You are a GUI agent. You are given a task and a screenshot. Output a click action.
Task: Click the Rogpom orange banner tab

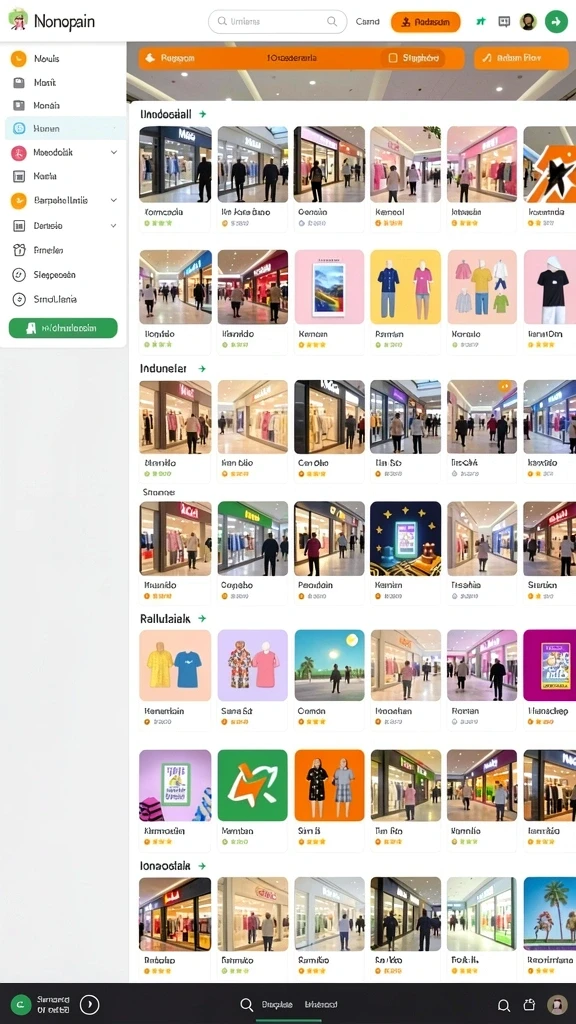(x=170, y=58)
